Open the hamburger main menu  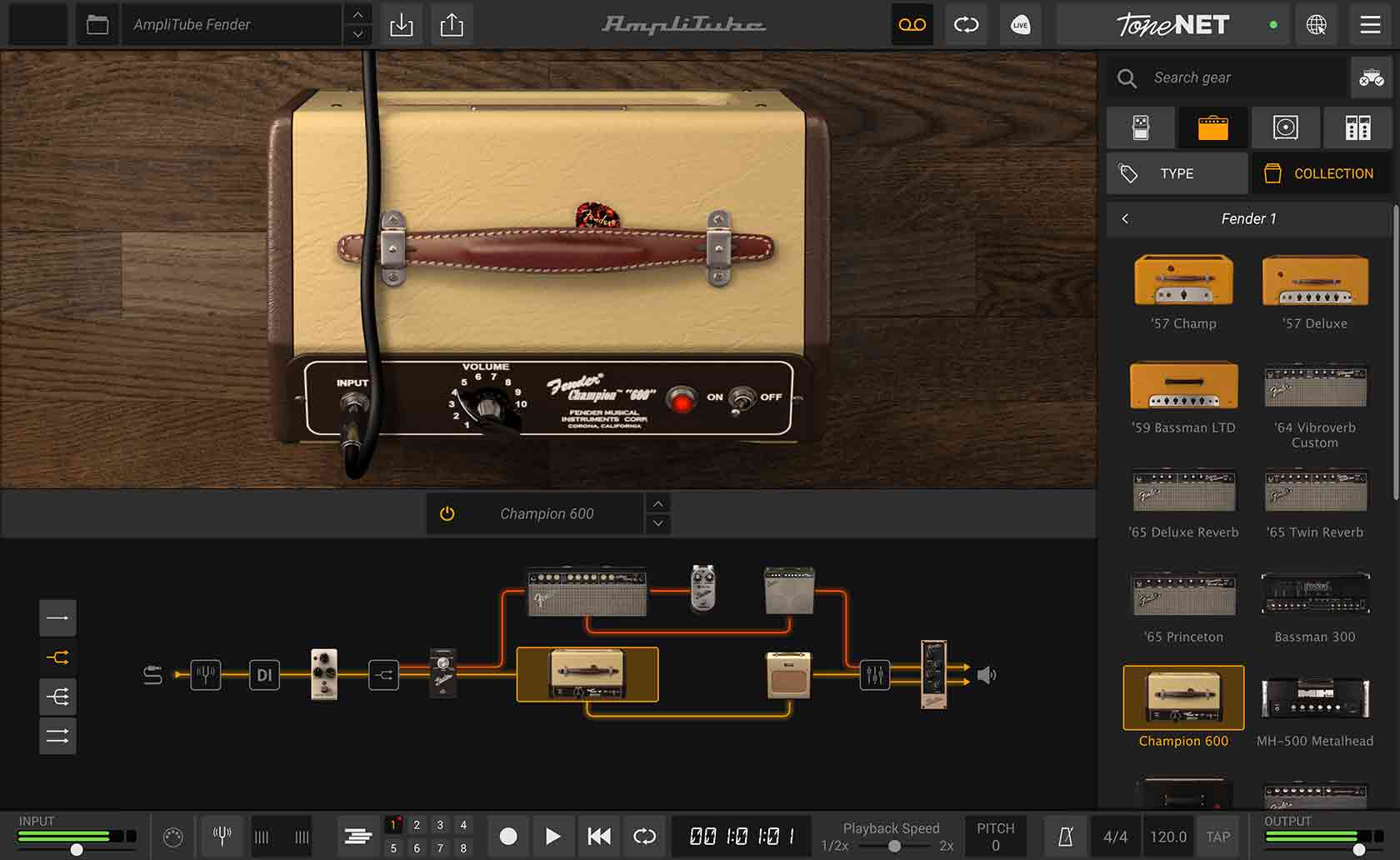point(1370,25)
